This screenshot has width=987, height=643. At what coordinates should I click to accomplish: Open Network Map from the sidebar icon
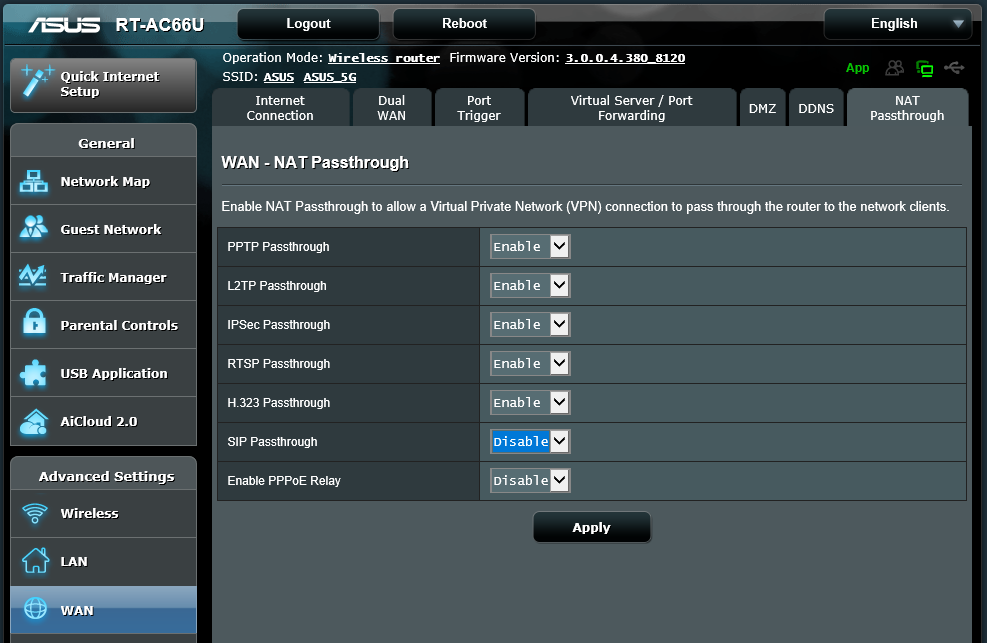[x=34, y=182]
